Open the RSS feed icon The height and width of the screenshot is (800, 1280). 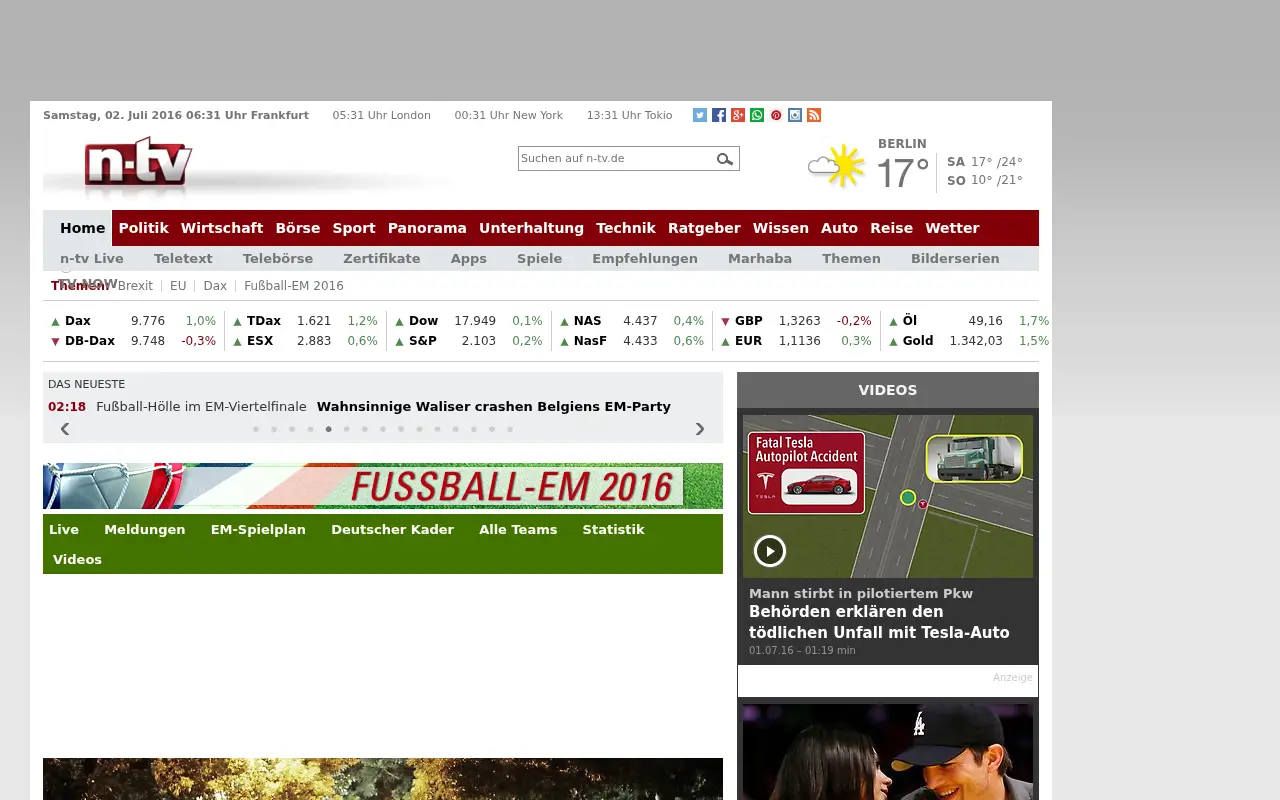click(x=814, y=115)
